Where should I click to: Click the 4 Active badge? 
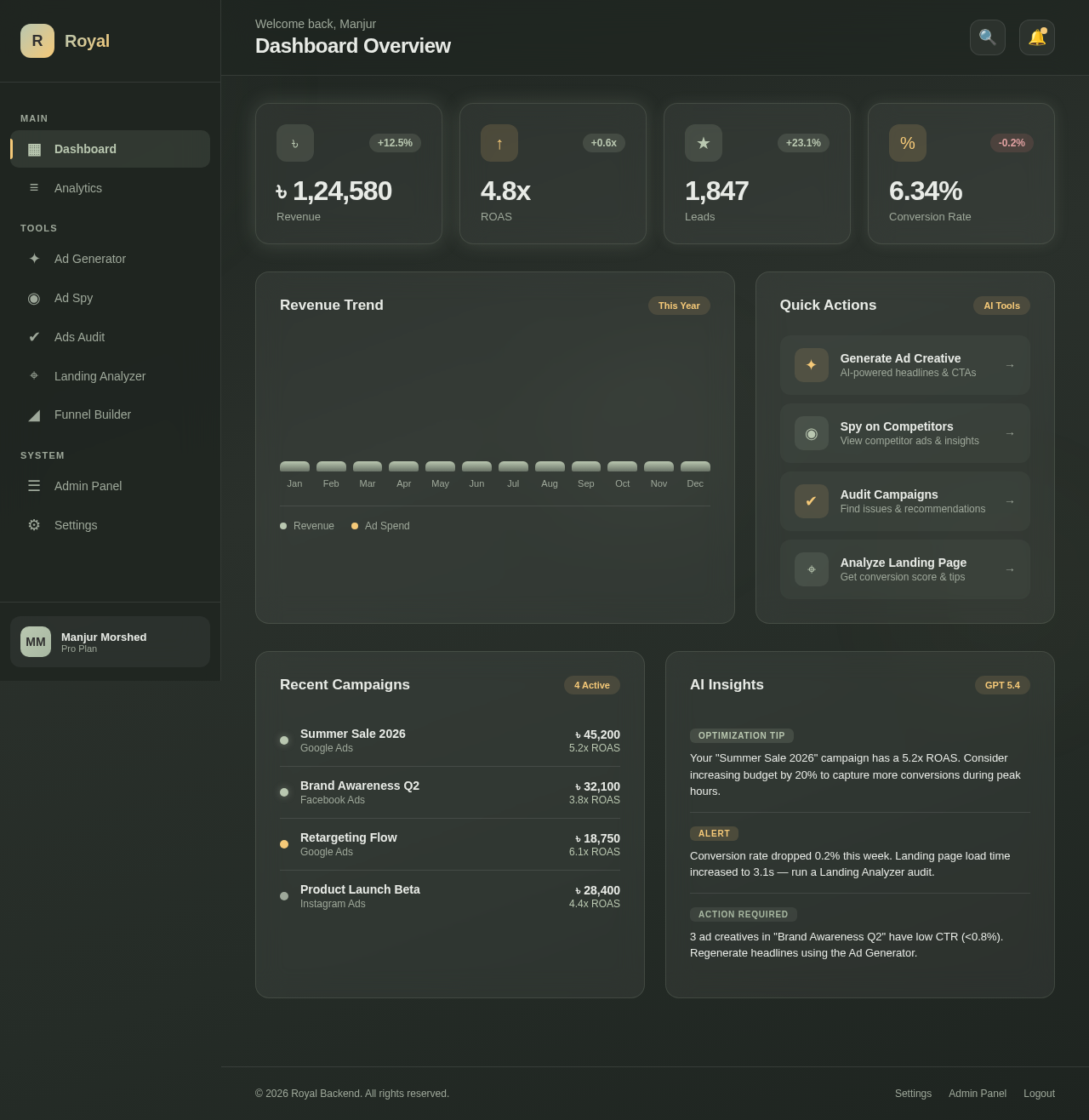[x=592, y=685]
